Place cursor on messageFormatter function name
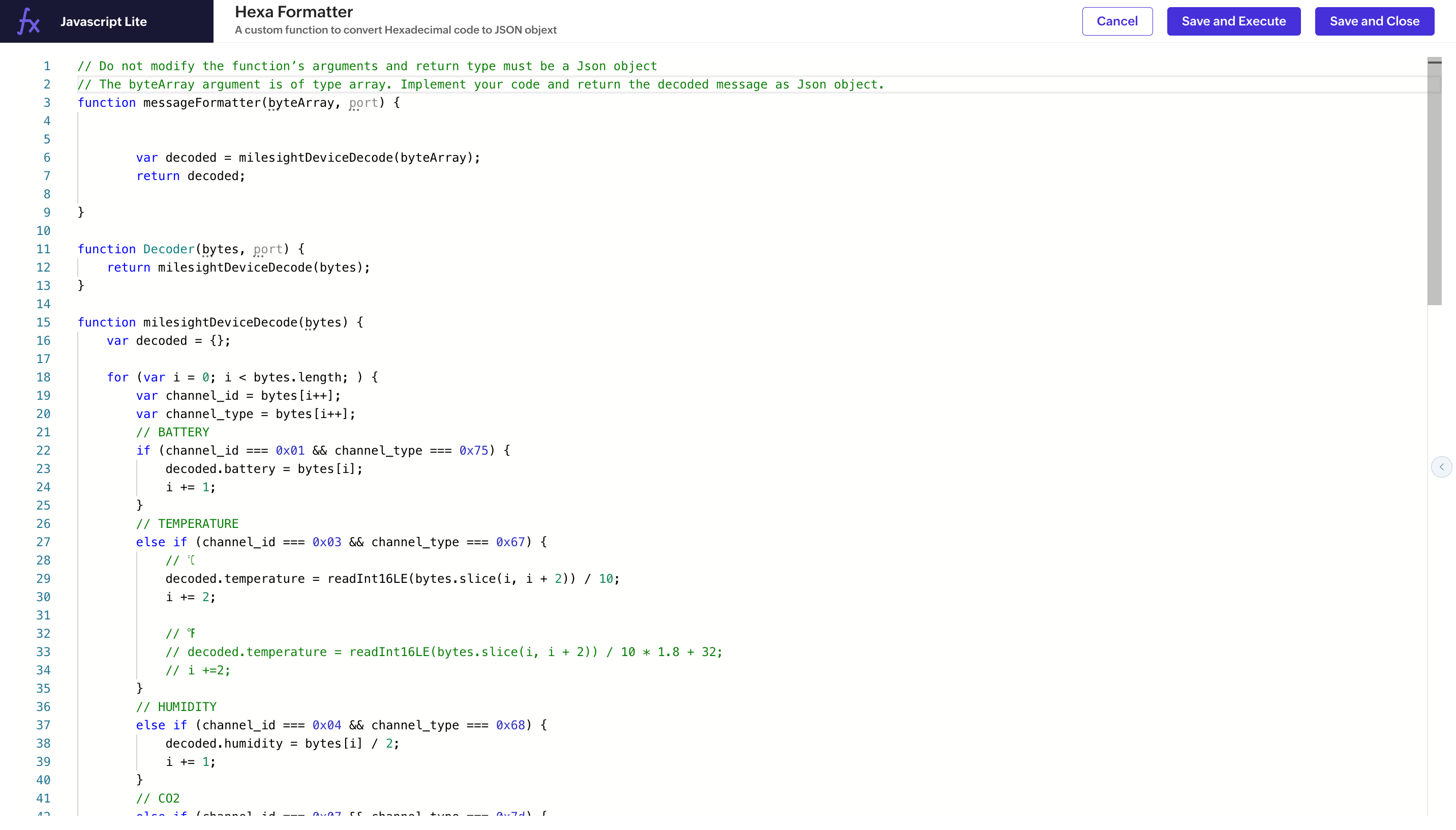1456x830 pixels. point(202,103)
